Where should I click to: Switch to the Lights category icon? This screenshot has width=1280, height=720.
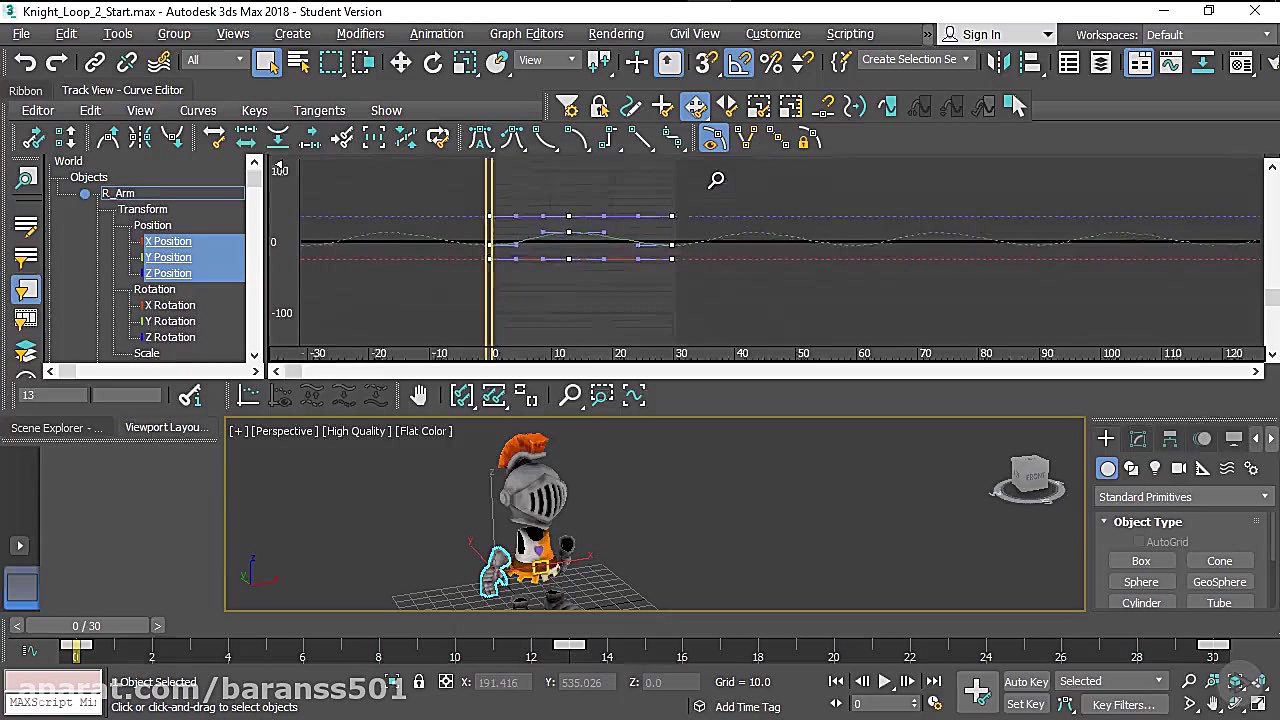tap(1155, 469)
